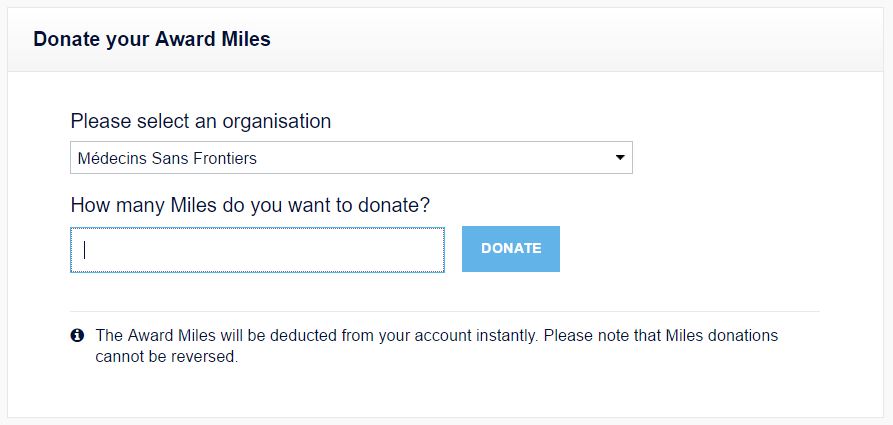Click the "How many Miles" question label

250,205
